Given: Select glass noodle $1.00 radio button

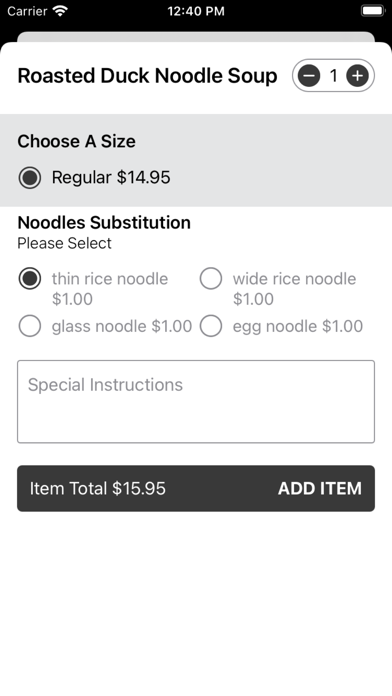Looking at the screenshot, I should click(30, 326).
